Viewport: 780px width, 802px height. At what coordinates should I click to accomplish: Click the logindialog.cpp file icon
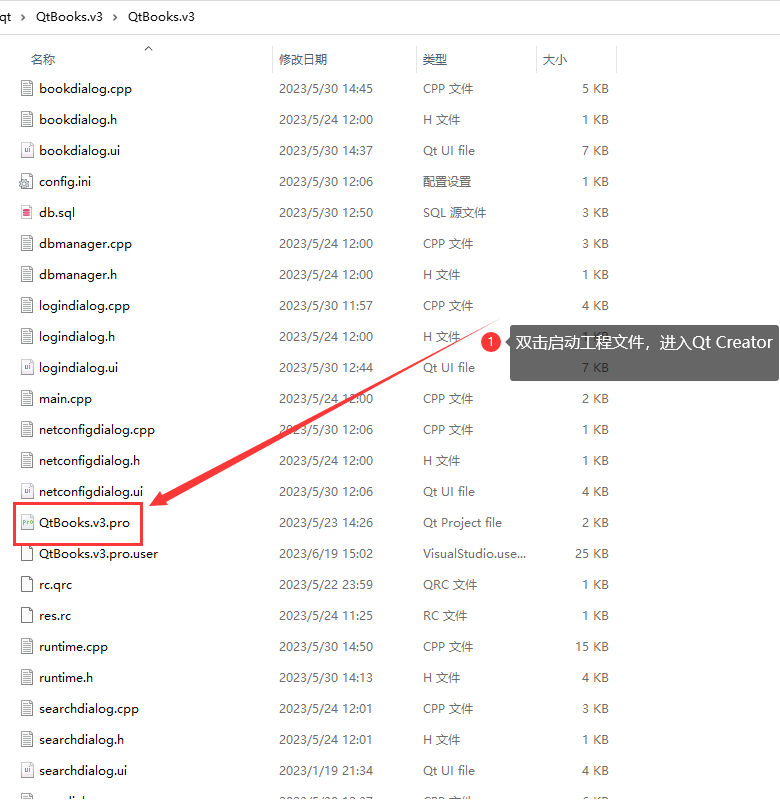pos(27,305)
